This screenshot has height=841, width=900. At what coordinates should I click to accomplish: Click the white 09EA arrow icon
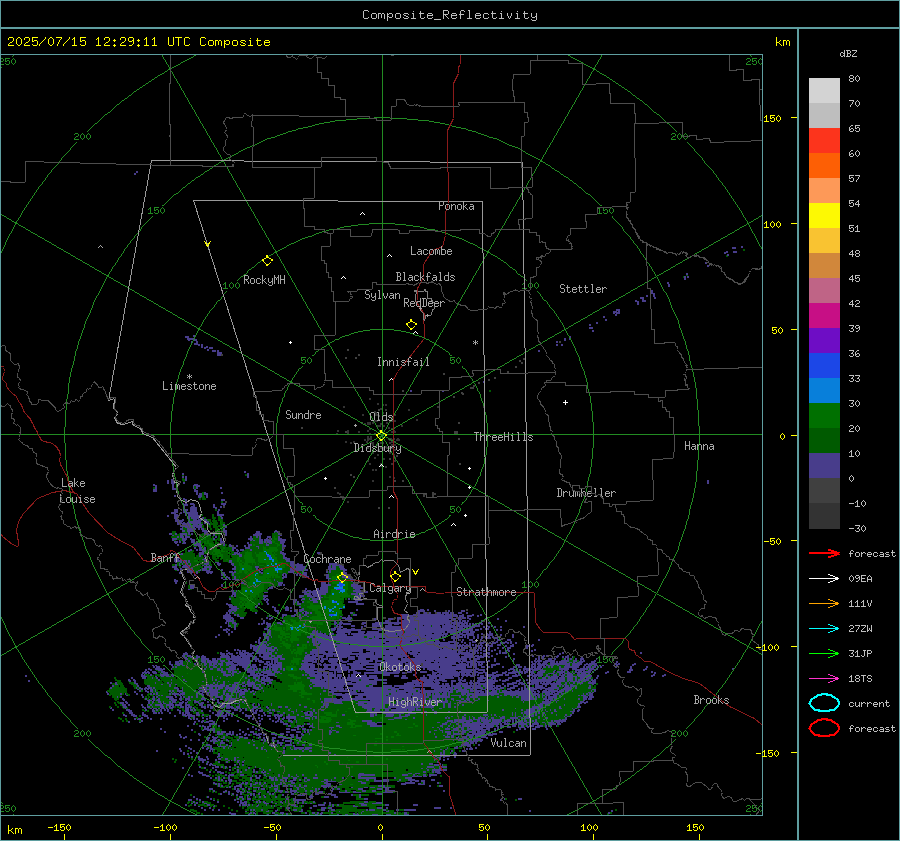coord(824,579)
